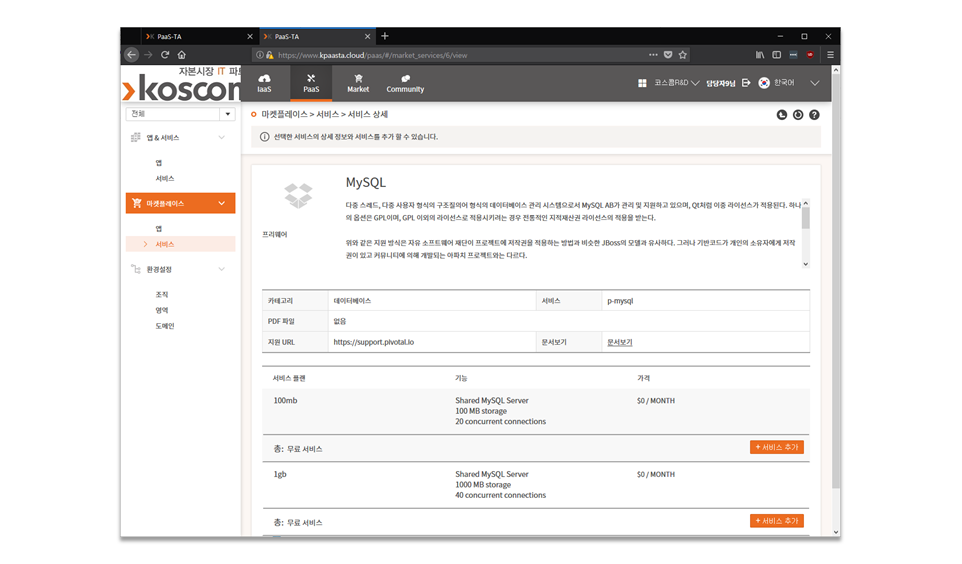Click the 마켓플레이스 cart icon

point(136,203)
